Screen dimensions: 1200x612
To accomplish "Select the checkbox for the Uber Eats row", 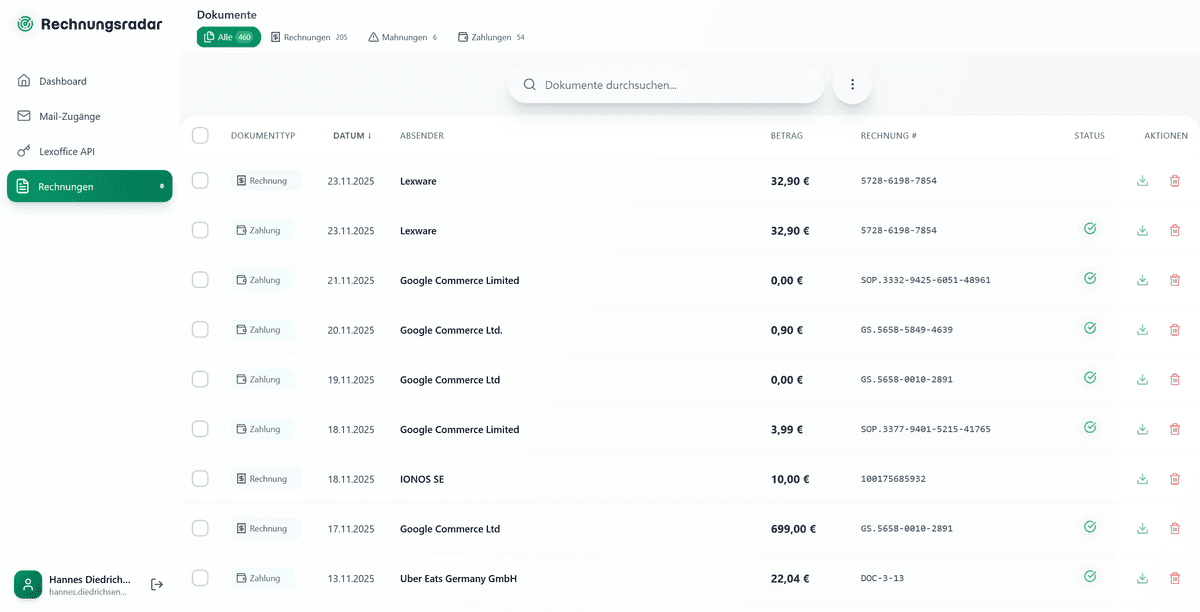I will 200,578.
